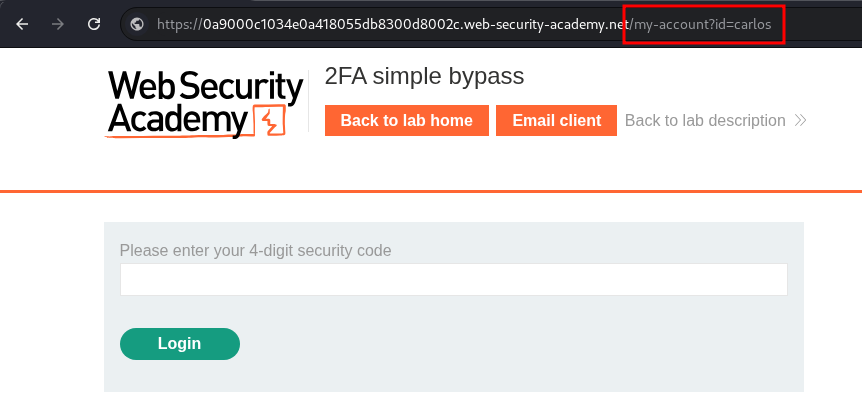Click the highlighted my-account?id=carlos URL path
The height and width of the screenshot is (412, 862).
pos(702,24)
